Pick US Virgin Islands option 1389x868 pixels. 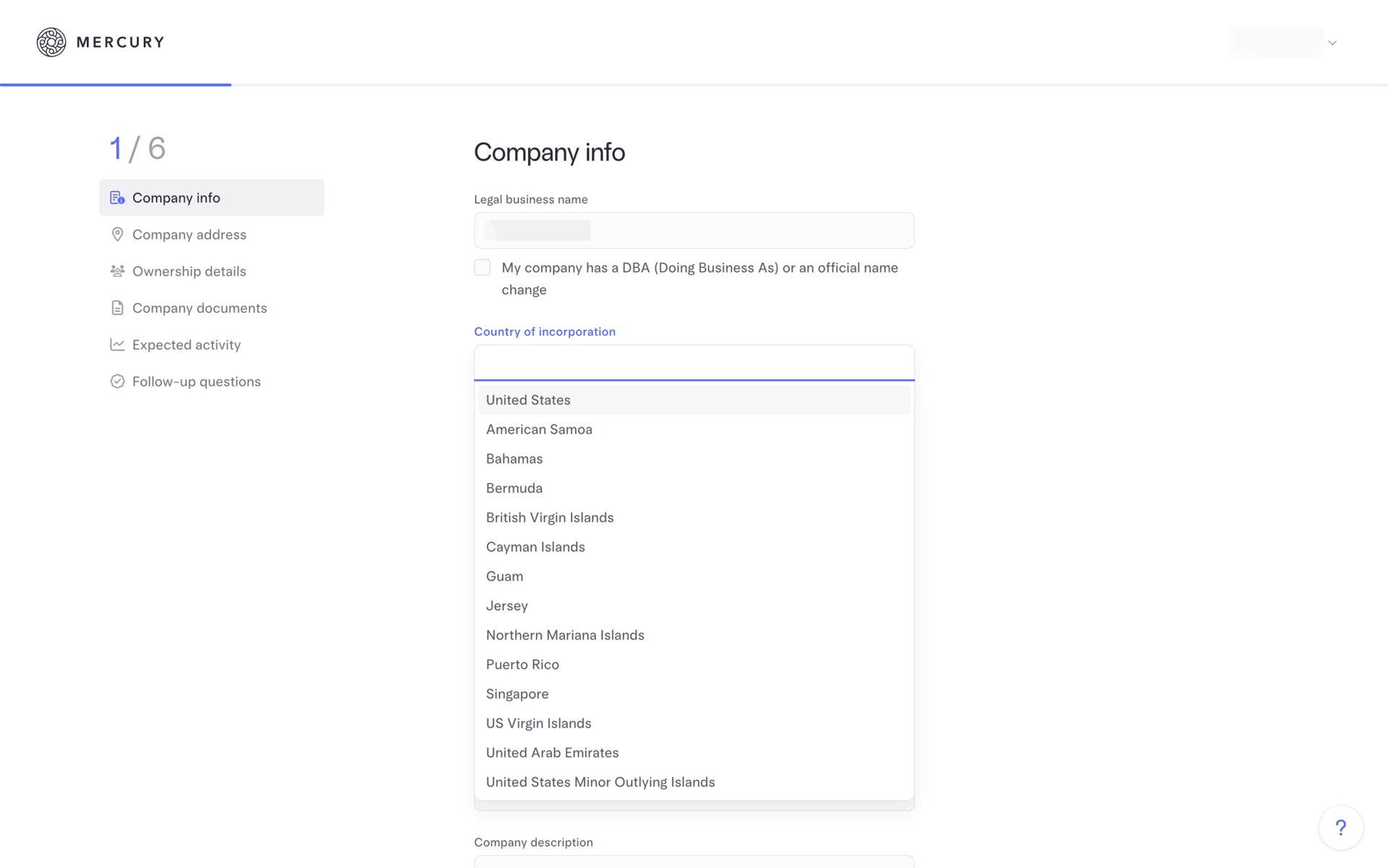click(694, 723)
